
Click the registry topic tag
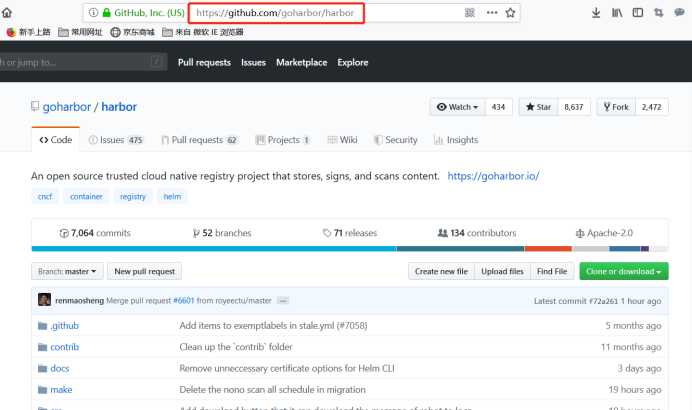(x=133, y=196)
